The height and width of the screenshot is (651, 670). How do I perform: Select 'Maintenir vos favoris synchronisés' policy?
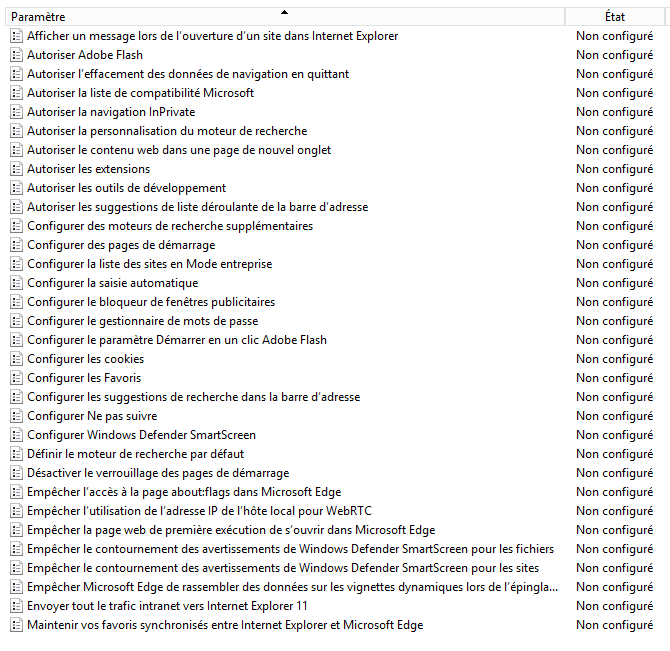[x=225, y=625]
